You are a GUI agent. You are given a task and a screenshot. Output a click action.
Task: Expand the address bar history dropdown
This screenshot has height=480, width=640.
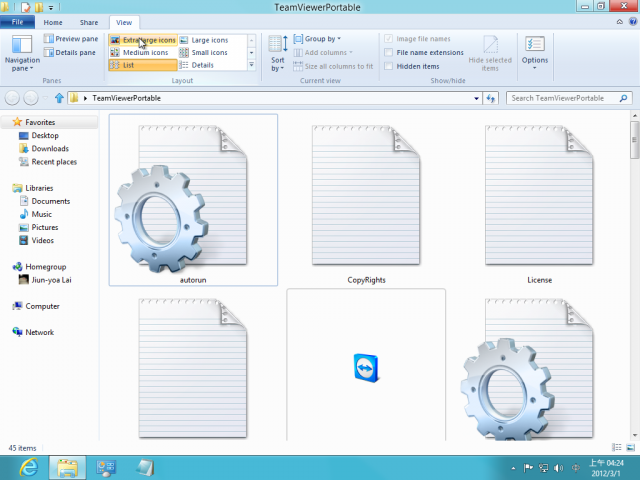pos(476,98)
